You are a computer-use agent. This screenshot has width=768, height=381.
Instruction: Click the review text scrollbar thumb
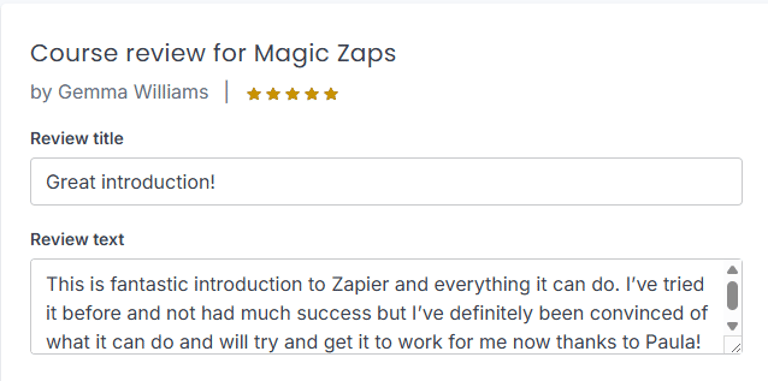click(732, 296)
